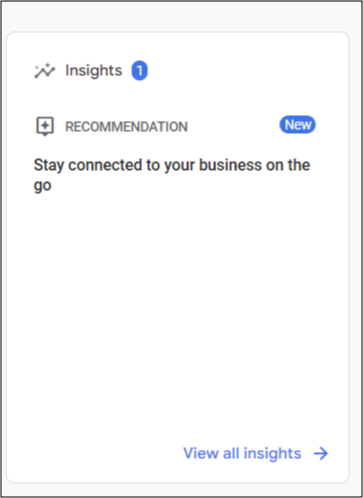Click the gray background above the Insights card
The width and height of the screenshot is (363, 498).
click(181, 16)
